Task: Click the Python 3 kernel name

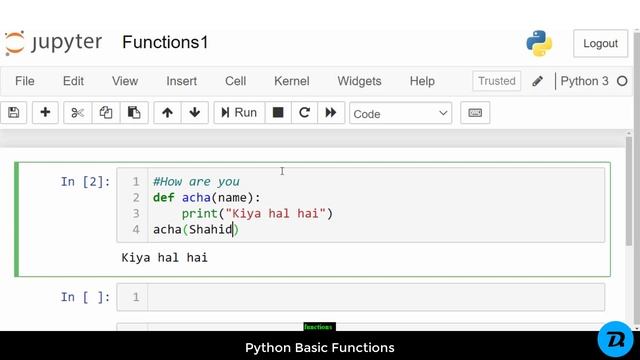Action: point(584,81)
